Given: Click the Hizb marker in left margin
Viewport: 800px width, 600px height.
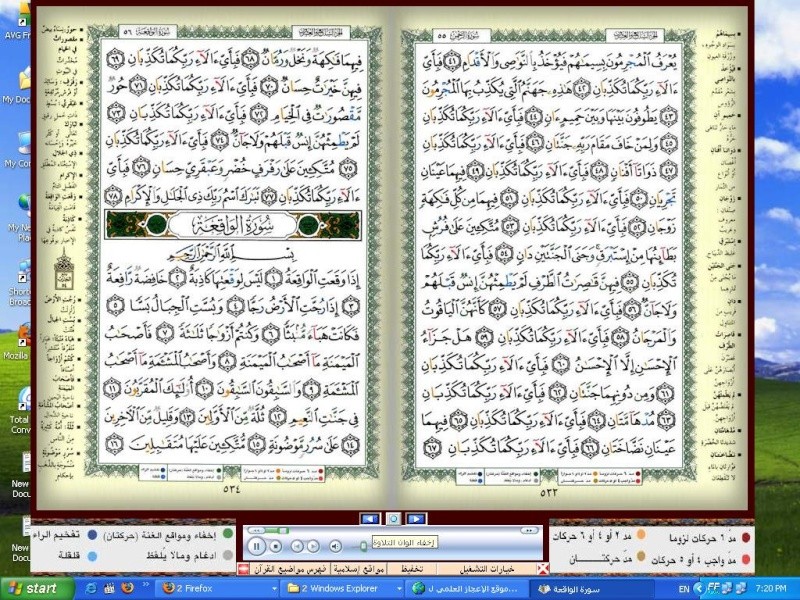Looking at the screenshot, I should pyautogui.click(x=64, y=270).
